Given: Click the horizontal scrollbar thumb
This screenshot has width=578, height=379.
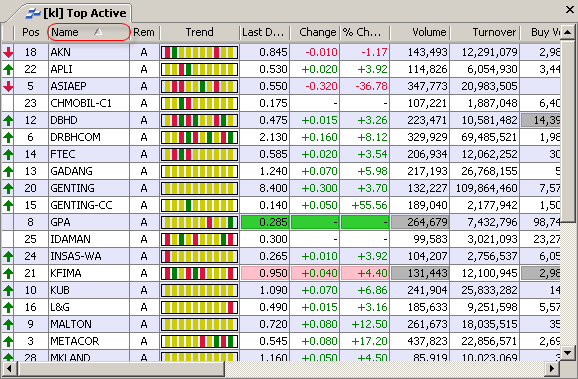Looking at the screenshot, I should coord(121,368).
